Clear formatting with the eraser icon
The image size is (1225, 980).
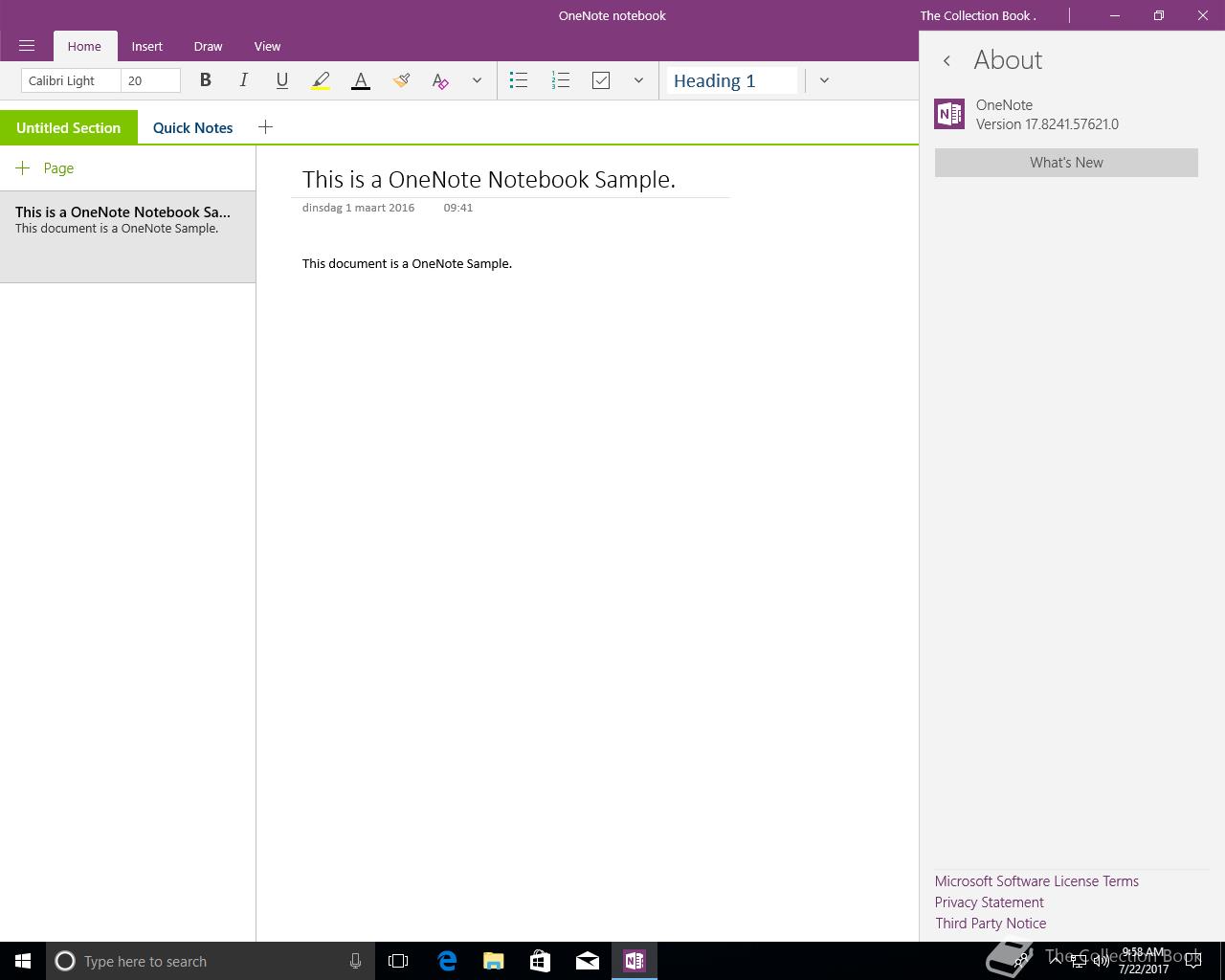coord(440,81)
